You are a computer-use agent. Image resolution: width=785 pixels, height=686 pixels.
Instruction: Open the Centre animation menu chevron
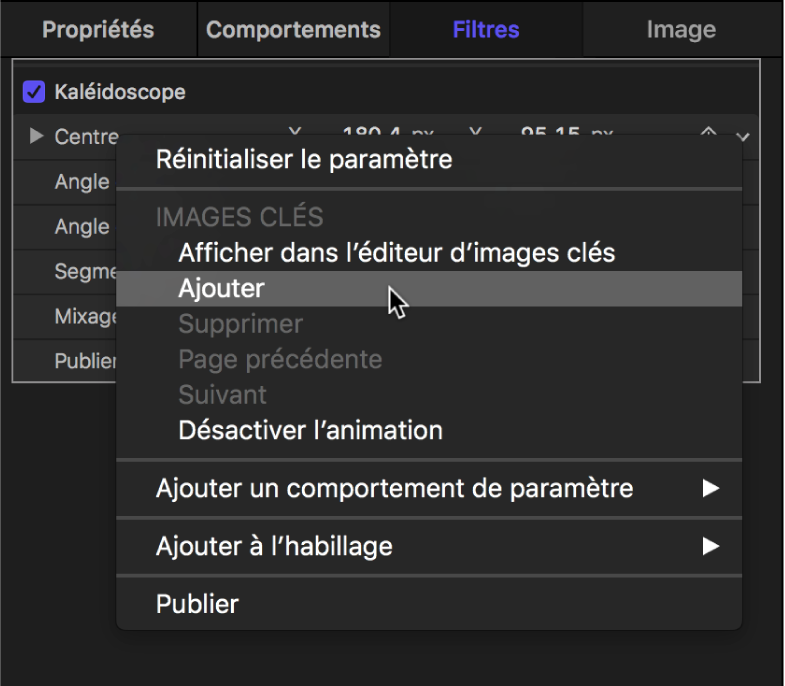tap(742, 136)
